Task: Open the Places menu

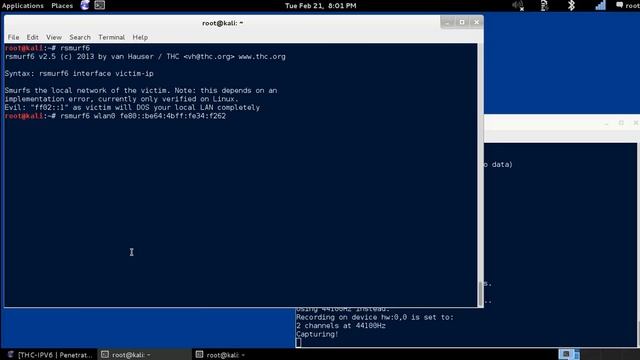Action: coord(62,6)
